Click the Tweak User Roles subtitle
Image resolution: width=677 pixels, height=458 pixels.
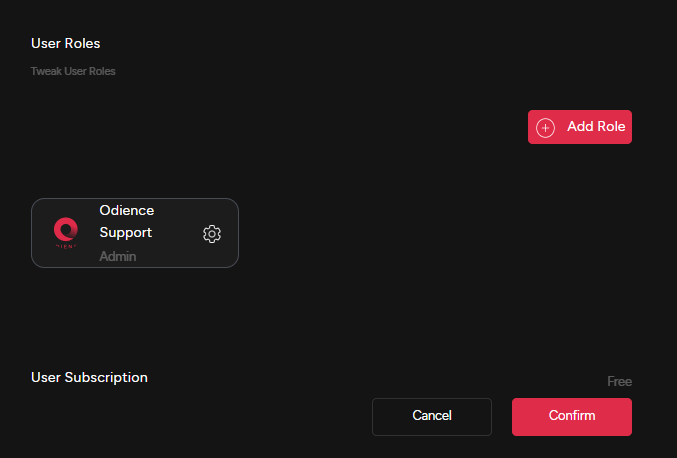coord(73,71)
